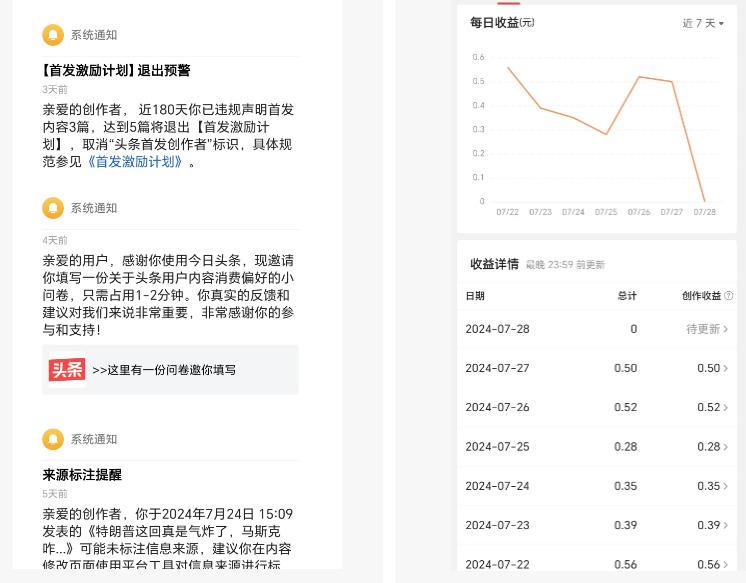The image size is (746, 583).
Task: Click the 创作收益 column header
Action: tap(701, 296)
